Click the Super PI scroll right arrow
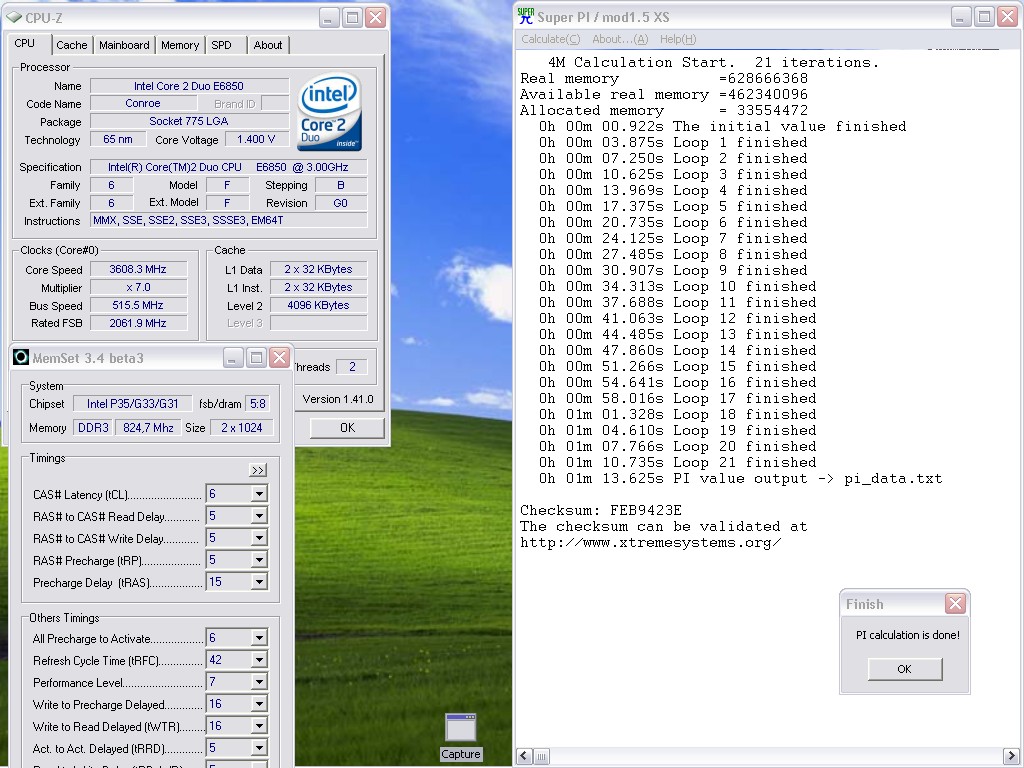The height and width of the screenshot is (768, 1024). pyautogui.click(x=1011, y=756)
